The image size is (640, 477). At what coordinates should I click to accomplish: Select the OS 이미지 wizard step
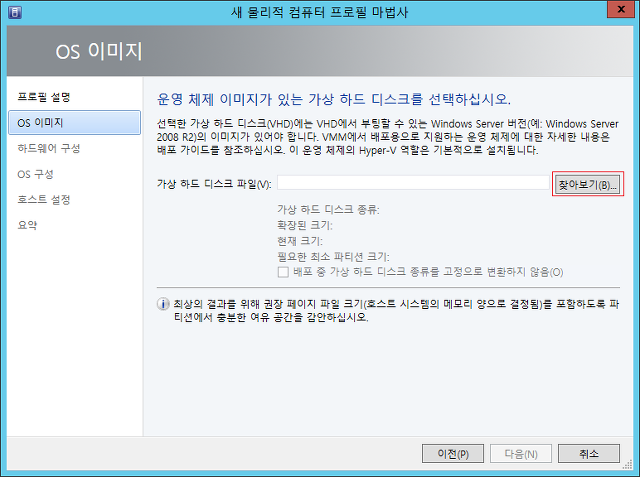pyautogui.click(x=74, y=122)
